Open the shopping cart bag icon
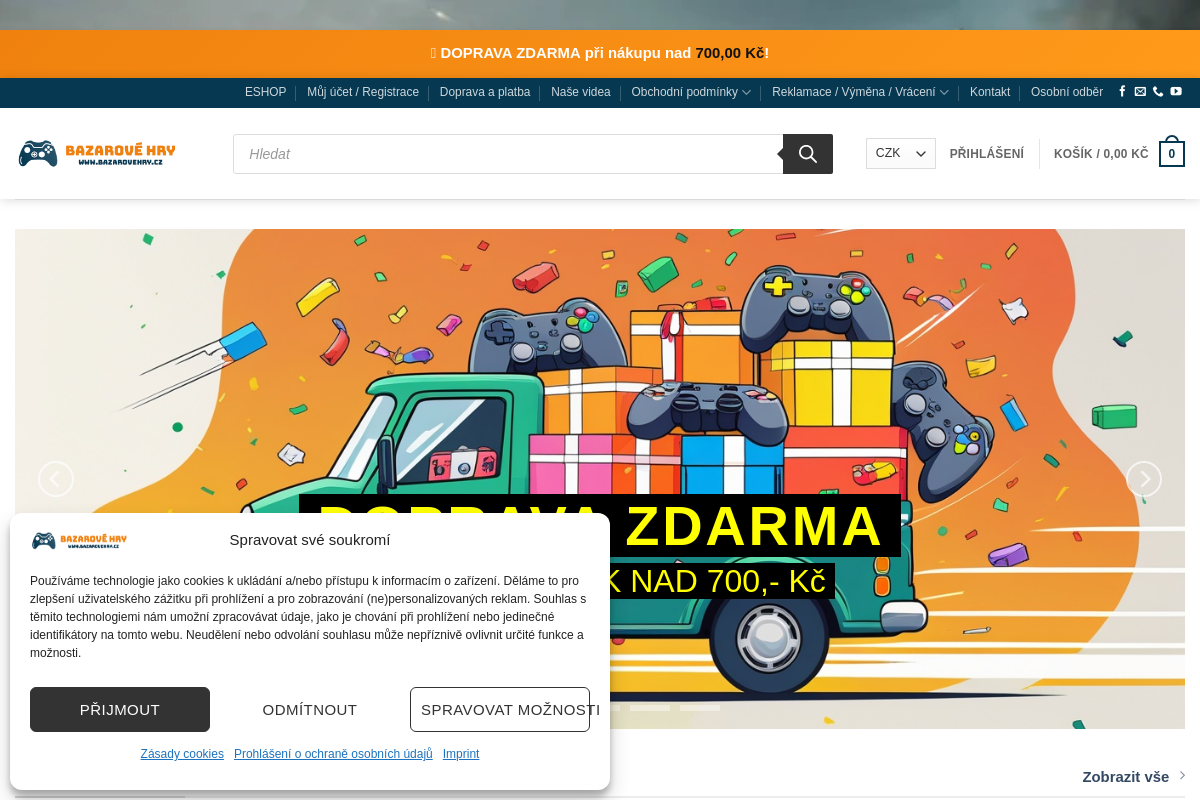 [1172, 153]
